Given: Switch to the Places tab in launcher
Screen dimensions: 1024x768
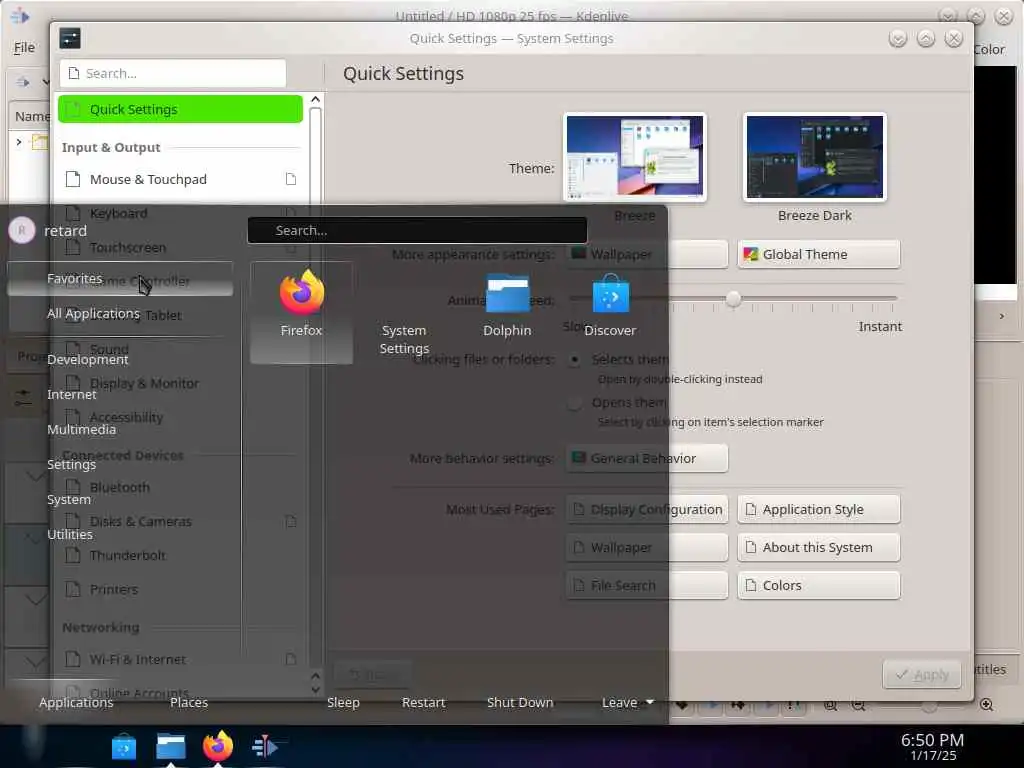Looking at the screenshot, I should [189, 703].
